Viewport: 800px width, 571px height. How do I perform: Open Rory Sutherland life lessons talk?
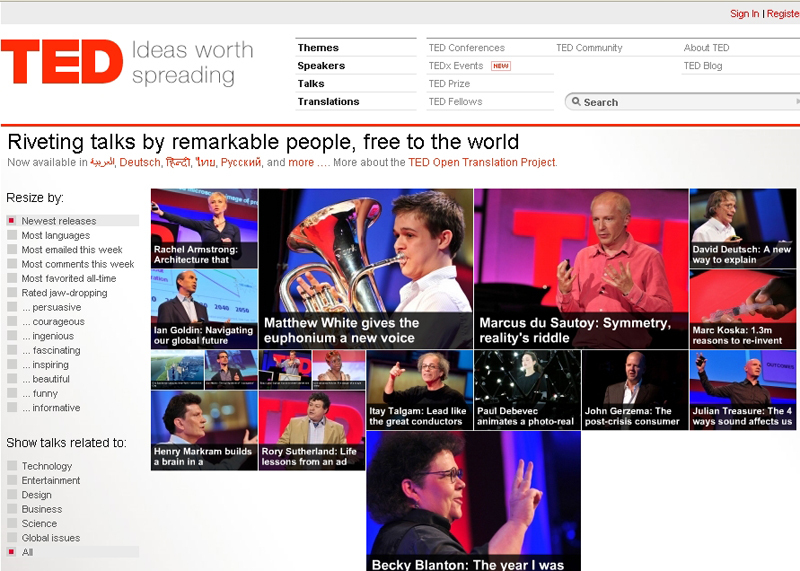pyautogui.click(x=312, y=430)
